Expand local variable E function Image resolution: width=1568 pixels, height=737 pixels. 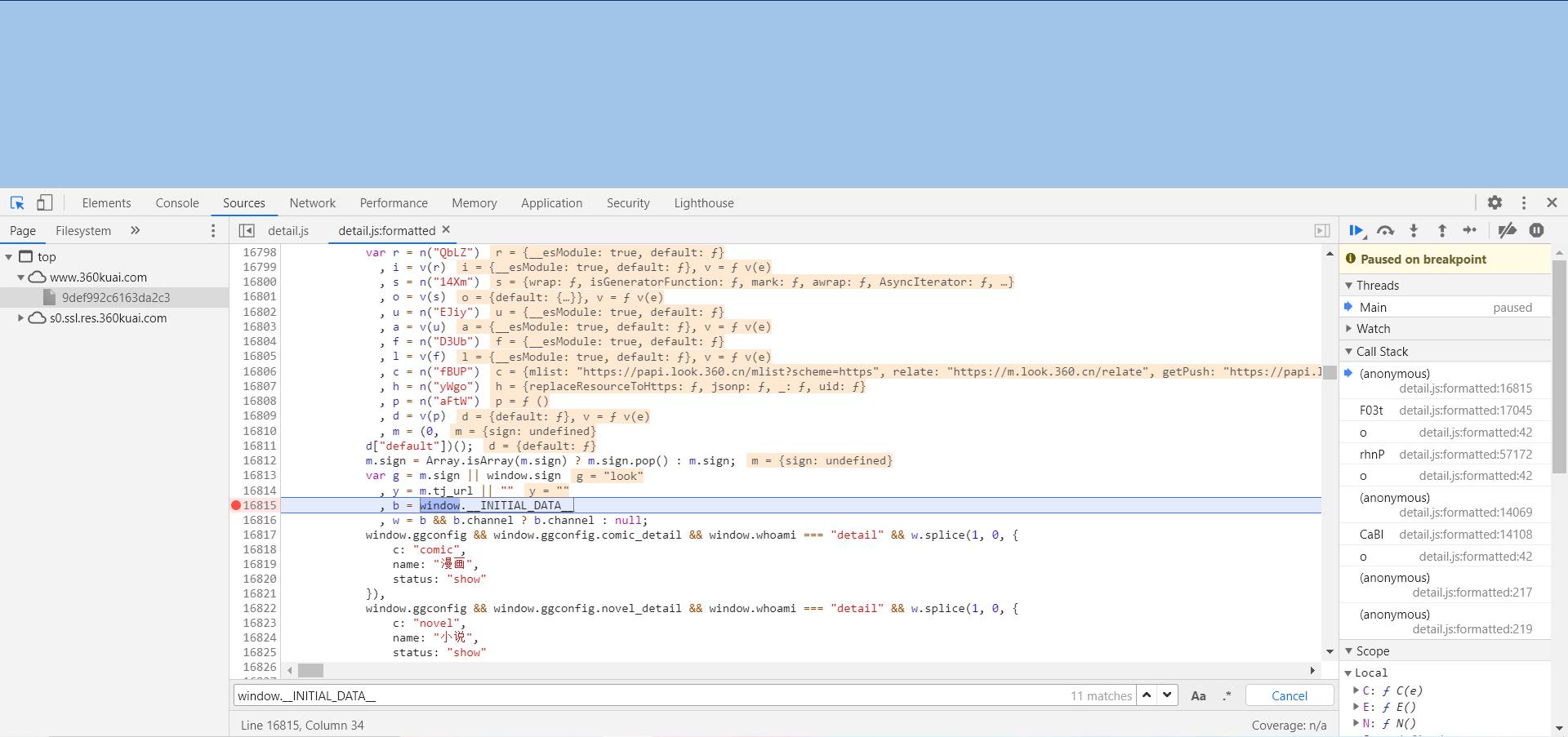(x=1356, y=707)
